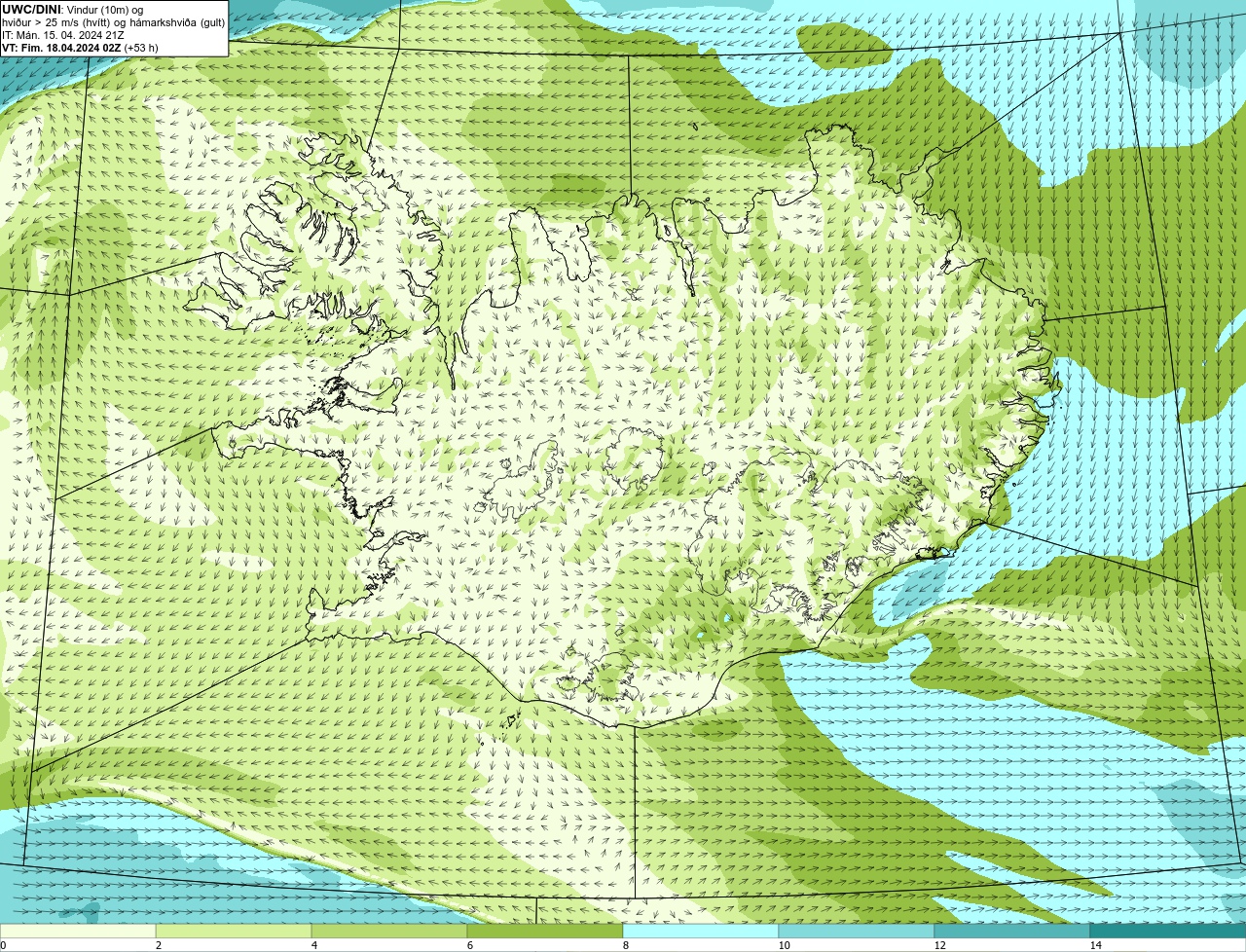Click the turquoise 10–12 legend segment
This screenshot has height=952, width=1246.
pyautogui.click(x=857, y=931)
